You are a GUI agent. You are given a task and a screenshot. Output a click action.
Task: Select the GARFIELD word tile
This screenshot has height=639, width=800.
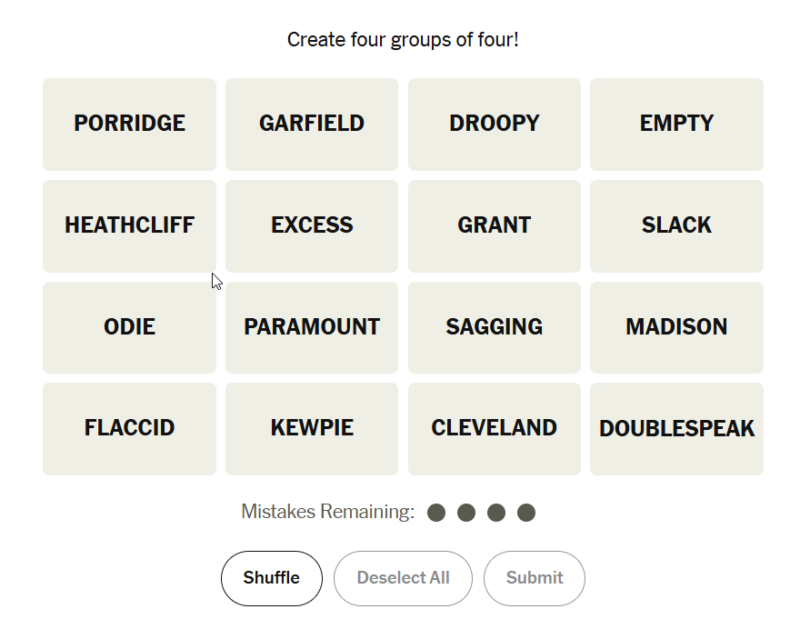point(312,124)
